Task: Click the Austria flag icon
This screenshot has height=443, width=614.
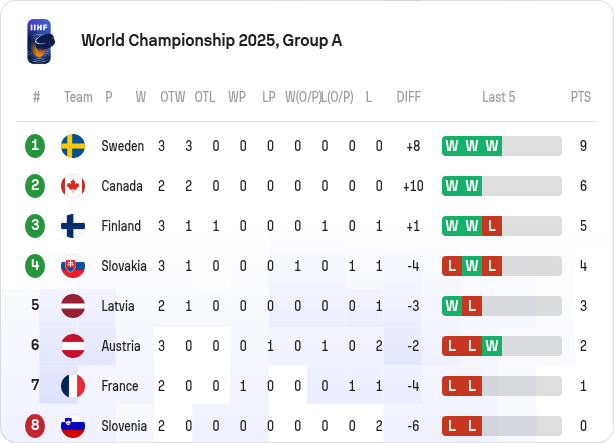Action: pos(73,346)
